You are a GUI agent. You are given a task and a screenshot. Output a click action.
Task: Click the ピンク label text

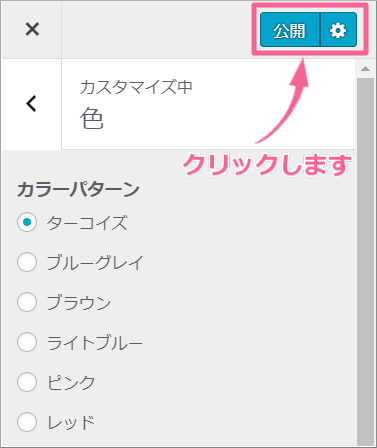pyautogui.click(x=71, y=383)
